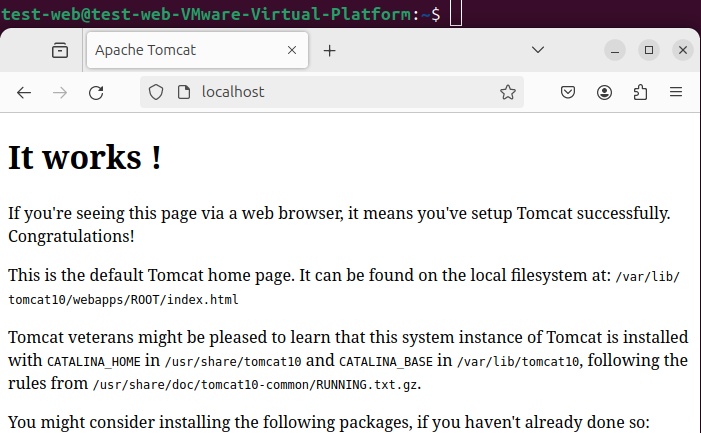
Task: Click the terminal prompt behind Firefox
Action: (x=221, y=14)
